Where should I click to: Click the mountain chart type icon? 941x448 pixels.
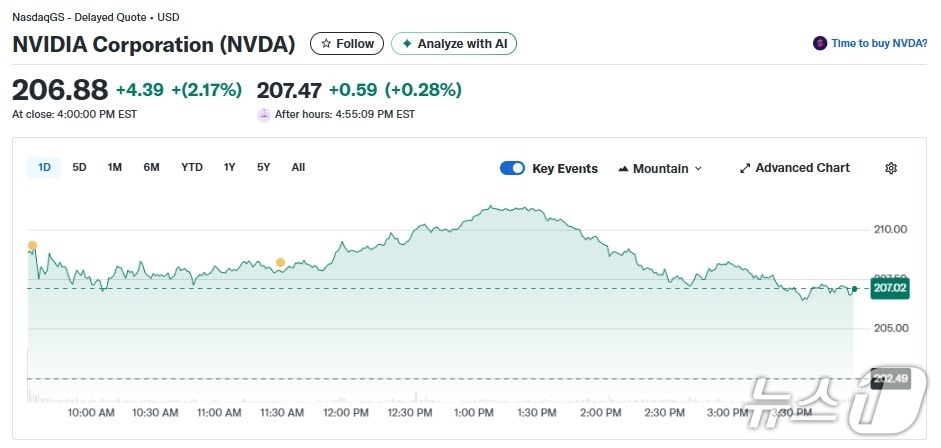pyautogui.click(x=623, y=168)
